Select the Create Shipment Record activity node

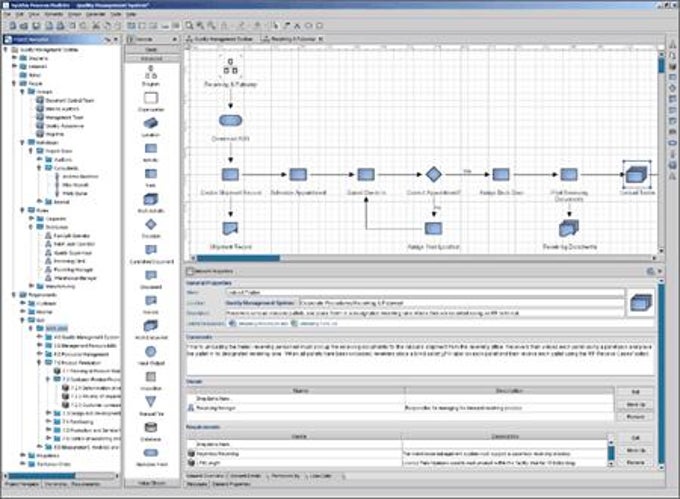click(x=230, y=174)
